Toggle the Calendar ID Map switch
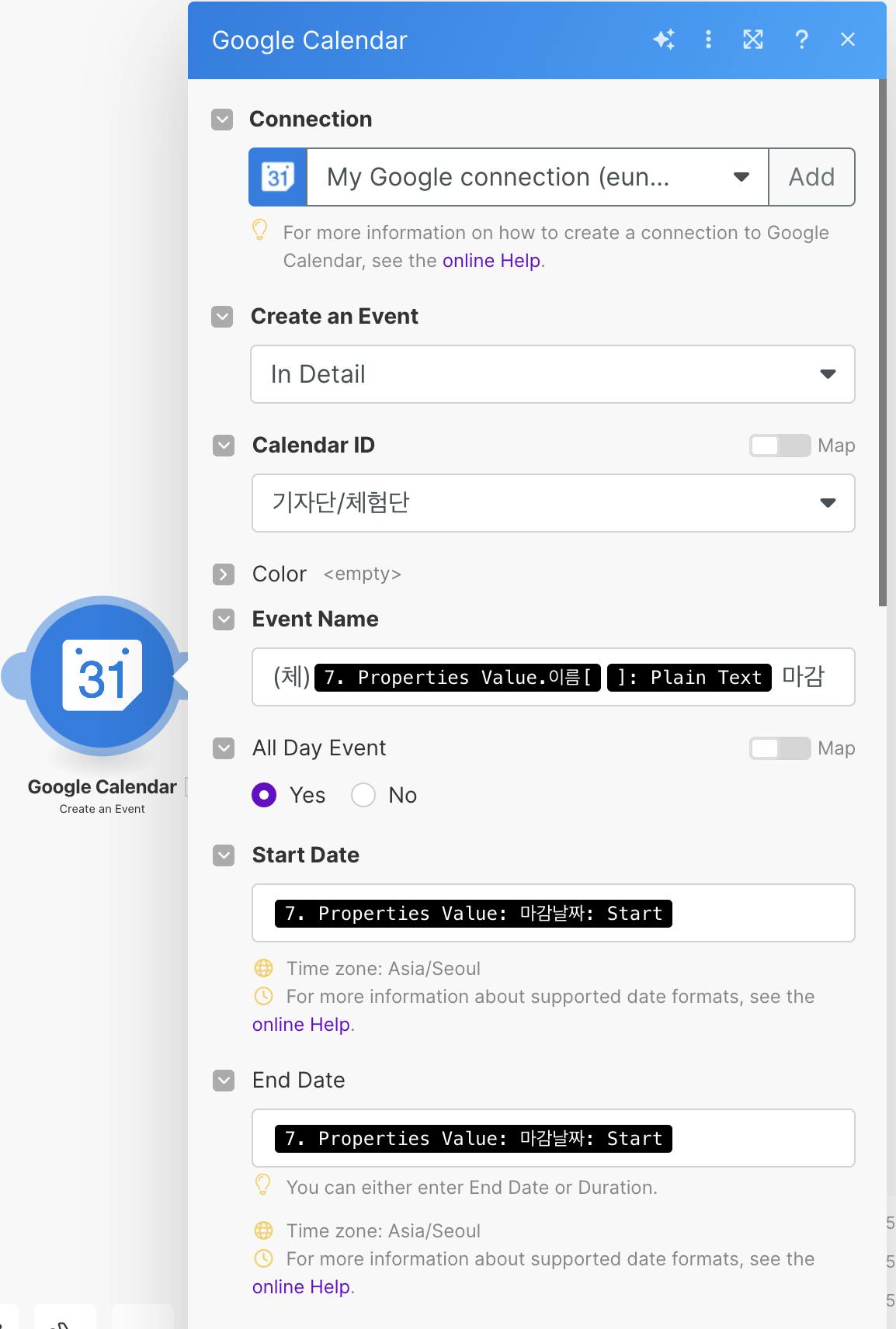Screen dimensions: 896x1329 coord(779,446)
